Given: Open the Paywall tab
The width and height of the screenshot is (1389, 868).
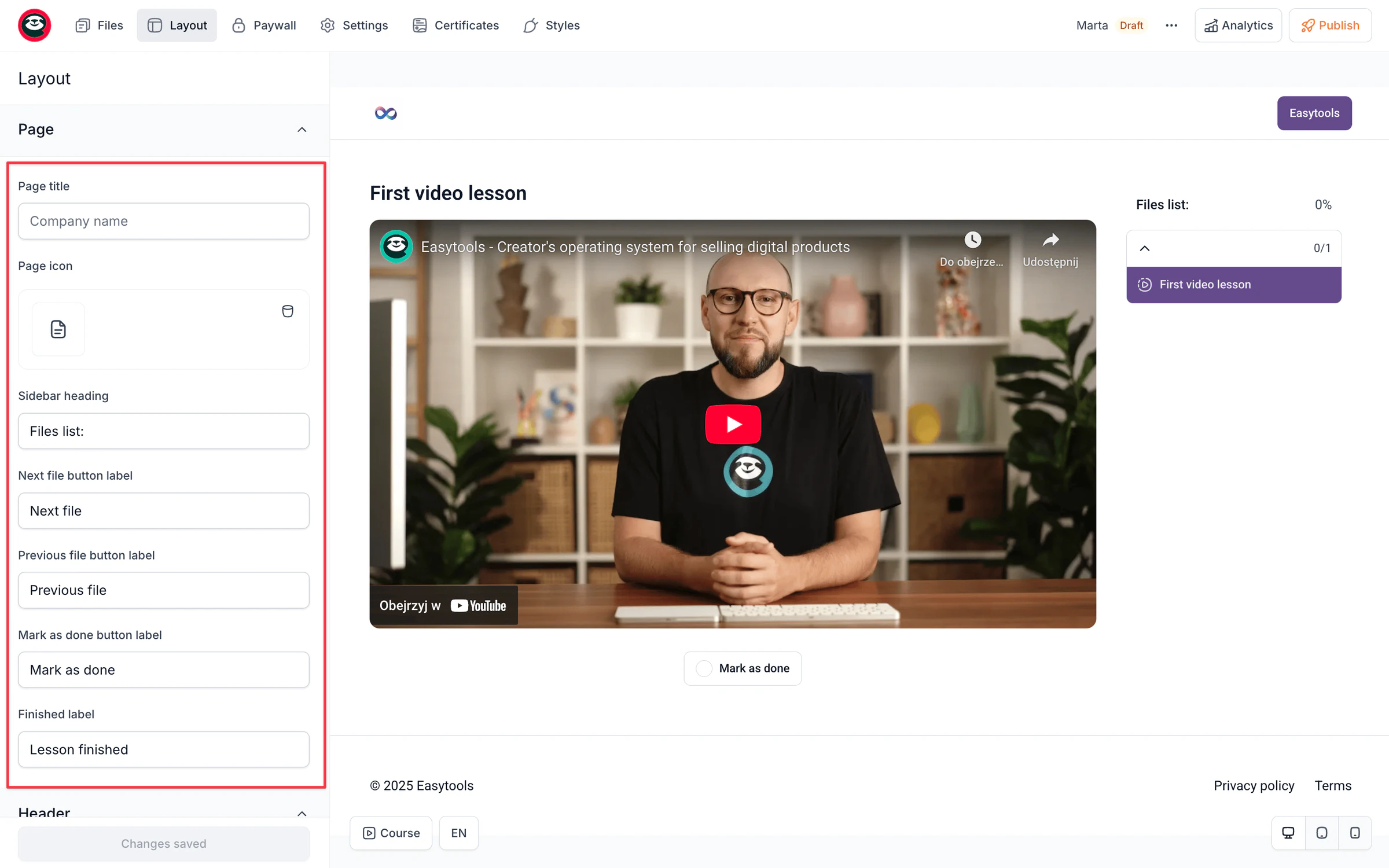Looking at the screenshot, I should (x=264, y=25).
